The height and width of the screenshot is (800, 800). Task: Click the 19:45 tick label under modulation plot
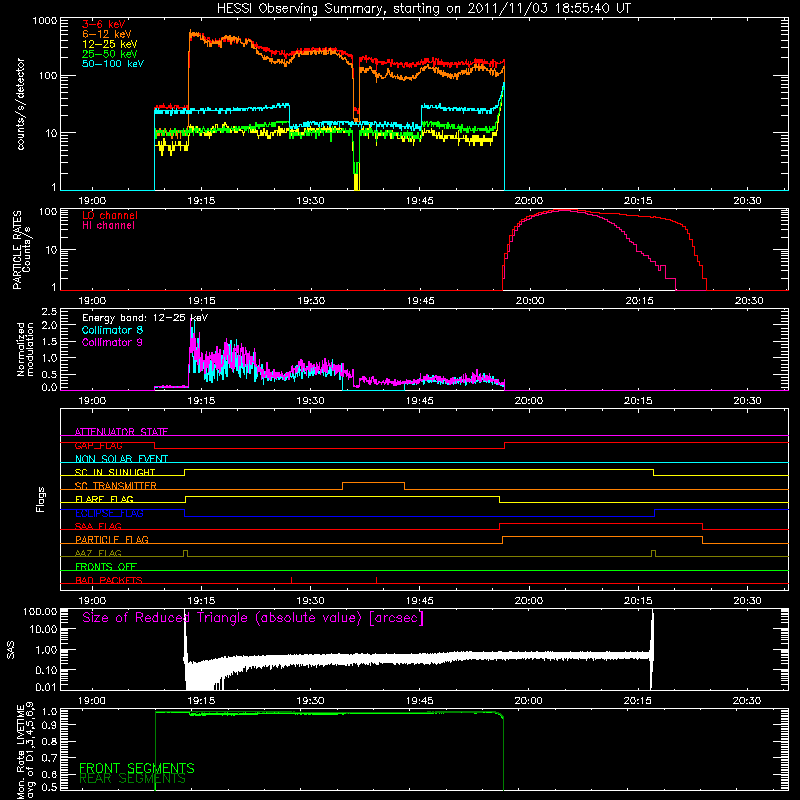click(419, 401)
